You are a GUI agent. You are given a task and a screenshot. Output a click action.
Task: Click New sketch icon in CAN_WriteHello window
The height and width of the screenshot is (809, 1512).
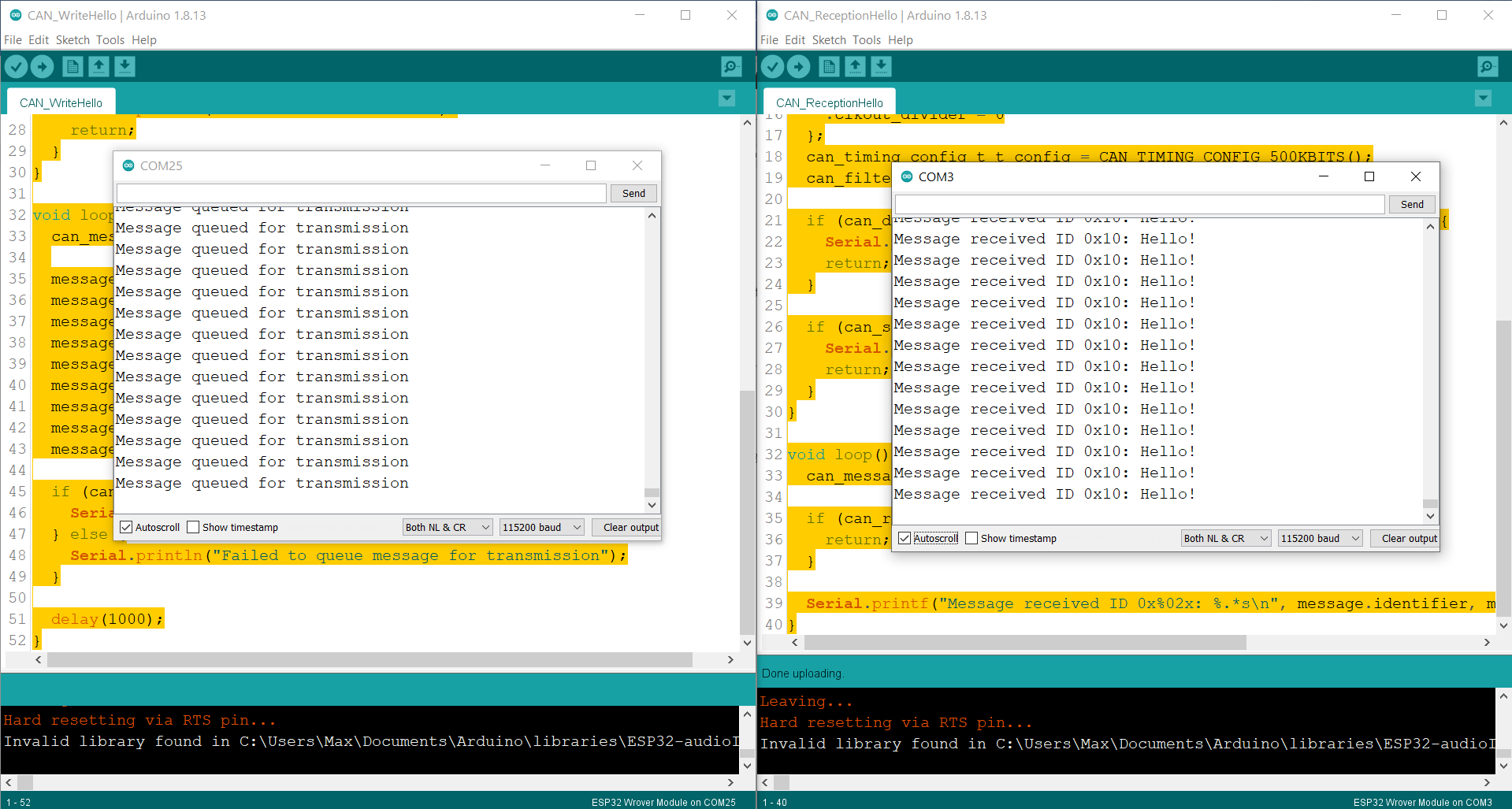pyautogui.click(x=72, y=67)
